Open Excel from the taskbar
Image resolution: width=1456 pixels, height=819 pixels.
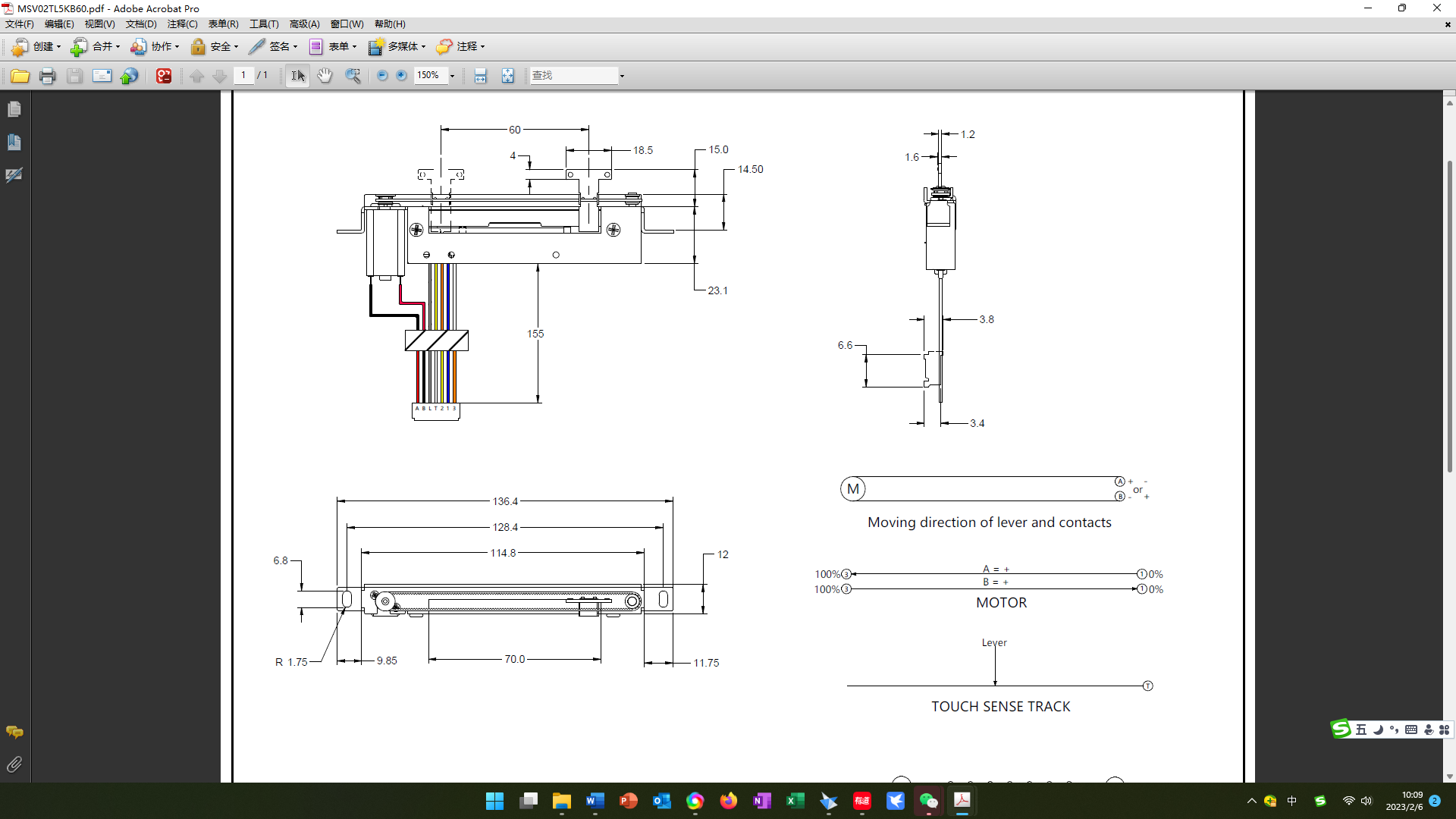795,801
